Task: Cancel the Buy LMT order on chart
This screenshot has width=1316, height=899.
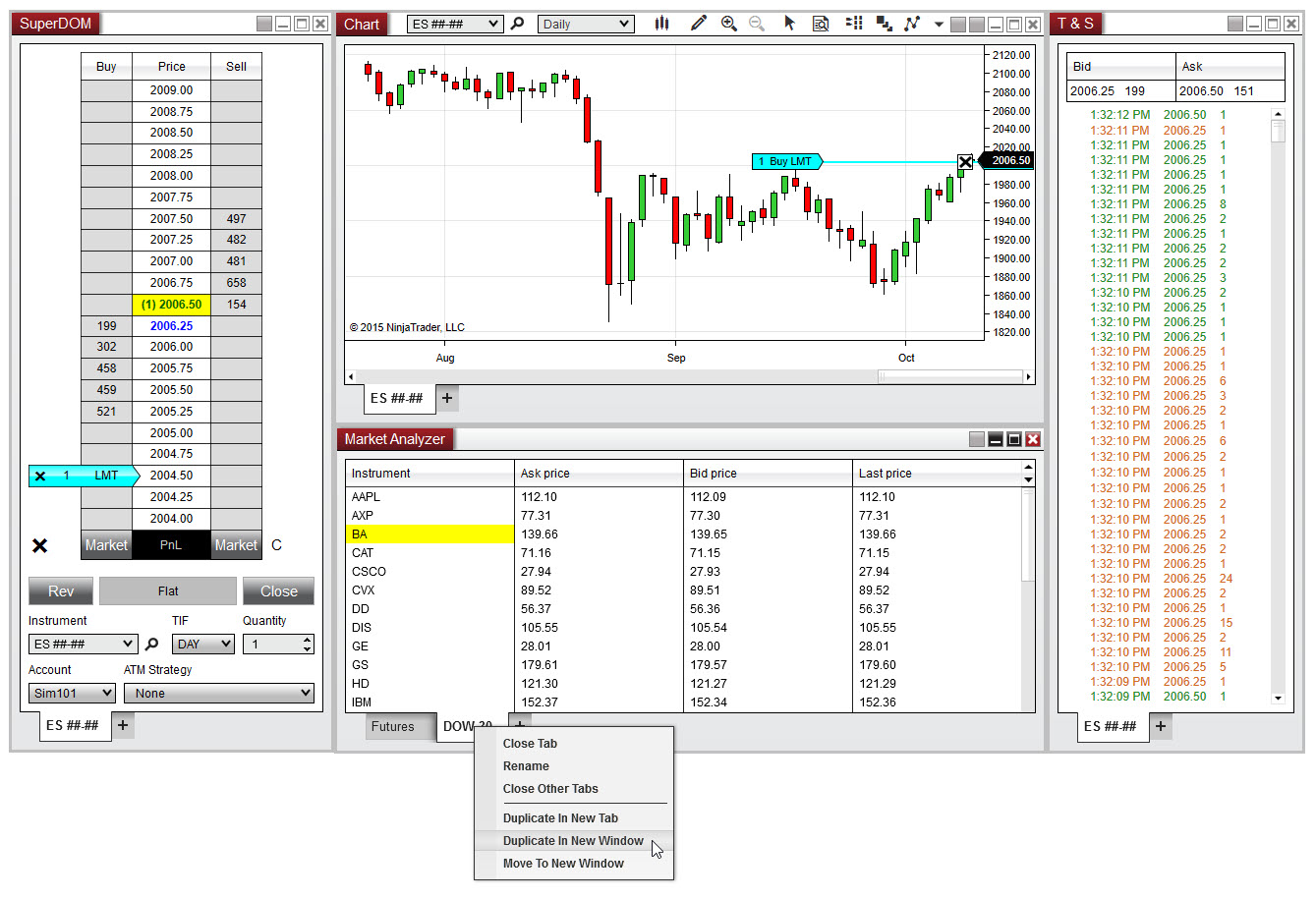Action: (965, 162)
